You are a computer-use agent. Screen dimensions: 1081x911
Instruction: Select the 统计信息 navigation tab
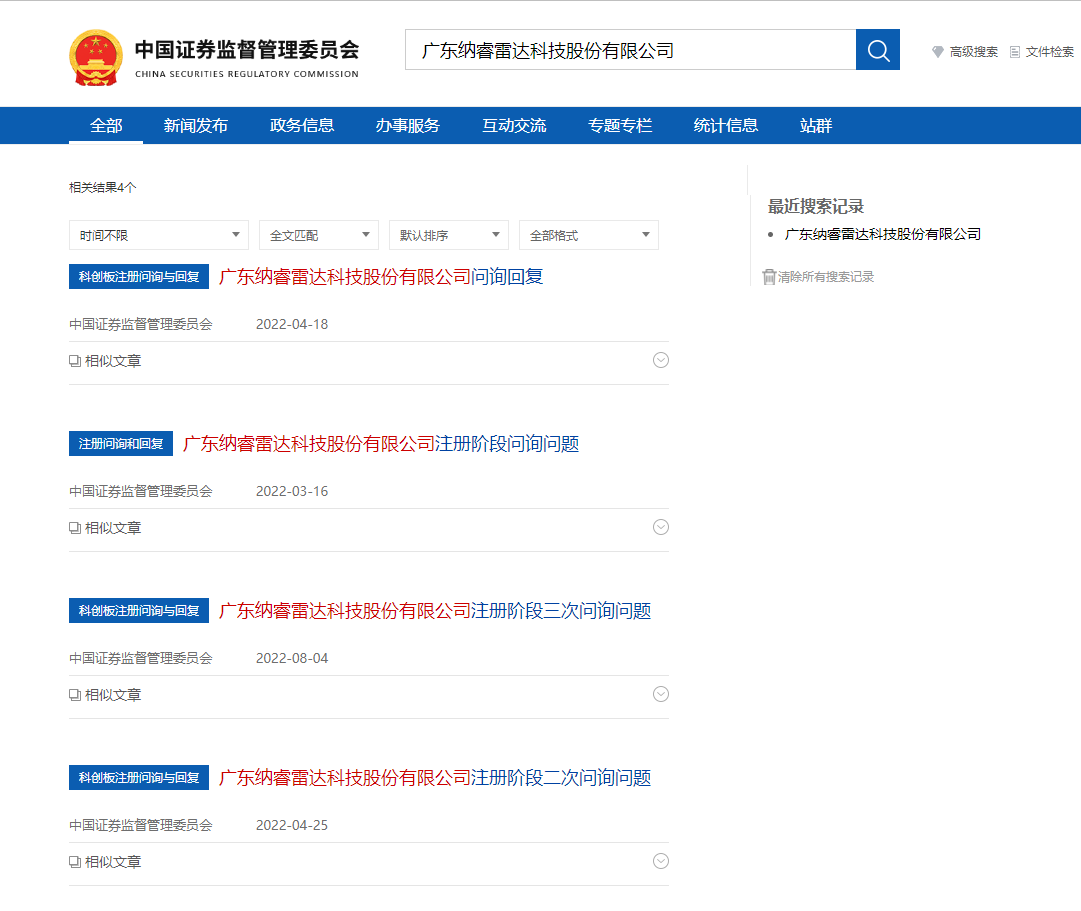pyautogui.click(x=726, y=126)
